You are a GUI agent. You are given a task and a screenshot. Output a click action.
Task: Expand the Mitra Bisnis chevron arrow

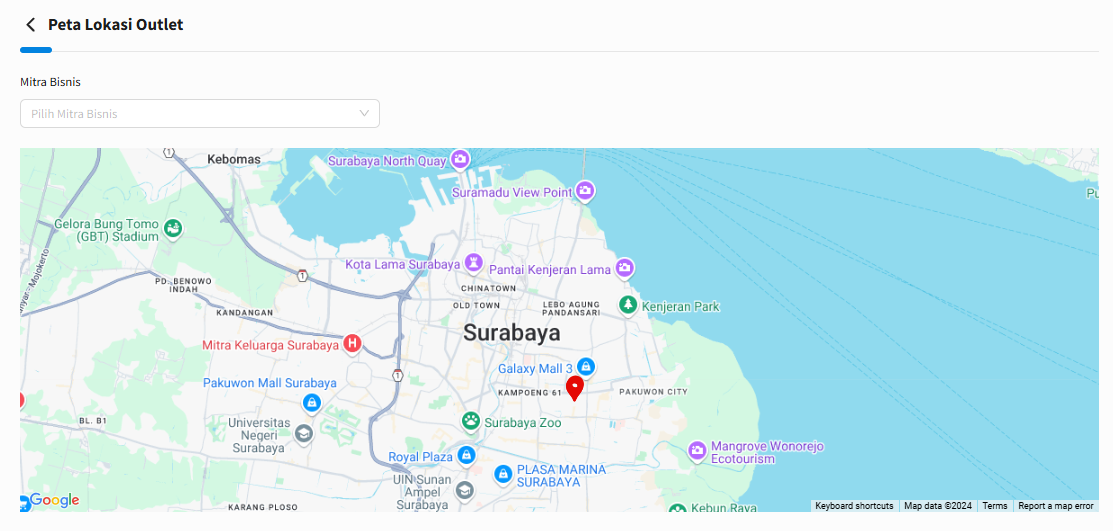[x=364, y=114]
